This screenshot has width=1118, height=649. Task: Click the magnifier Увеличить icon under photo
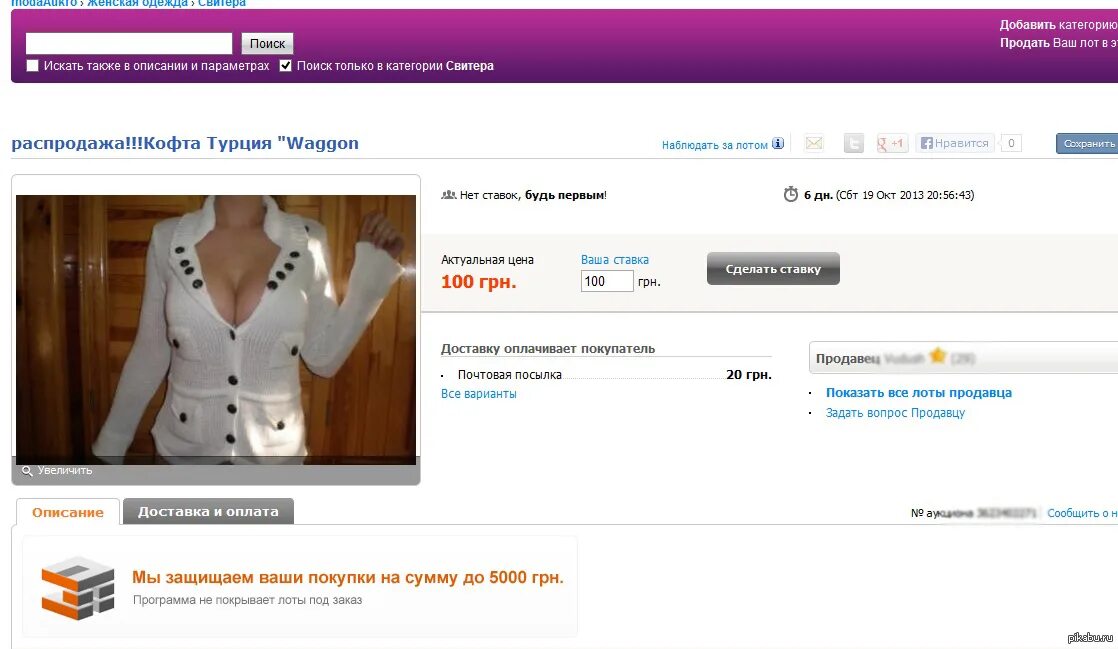click(x=27, y=471)
